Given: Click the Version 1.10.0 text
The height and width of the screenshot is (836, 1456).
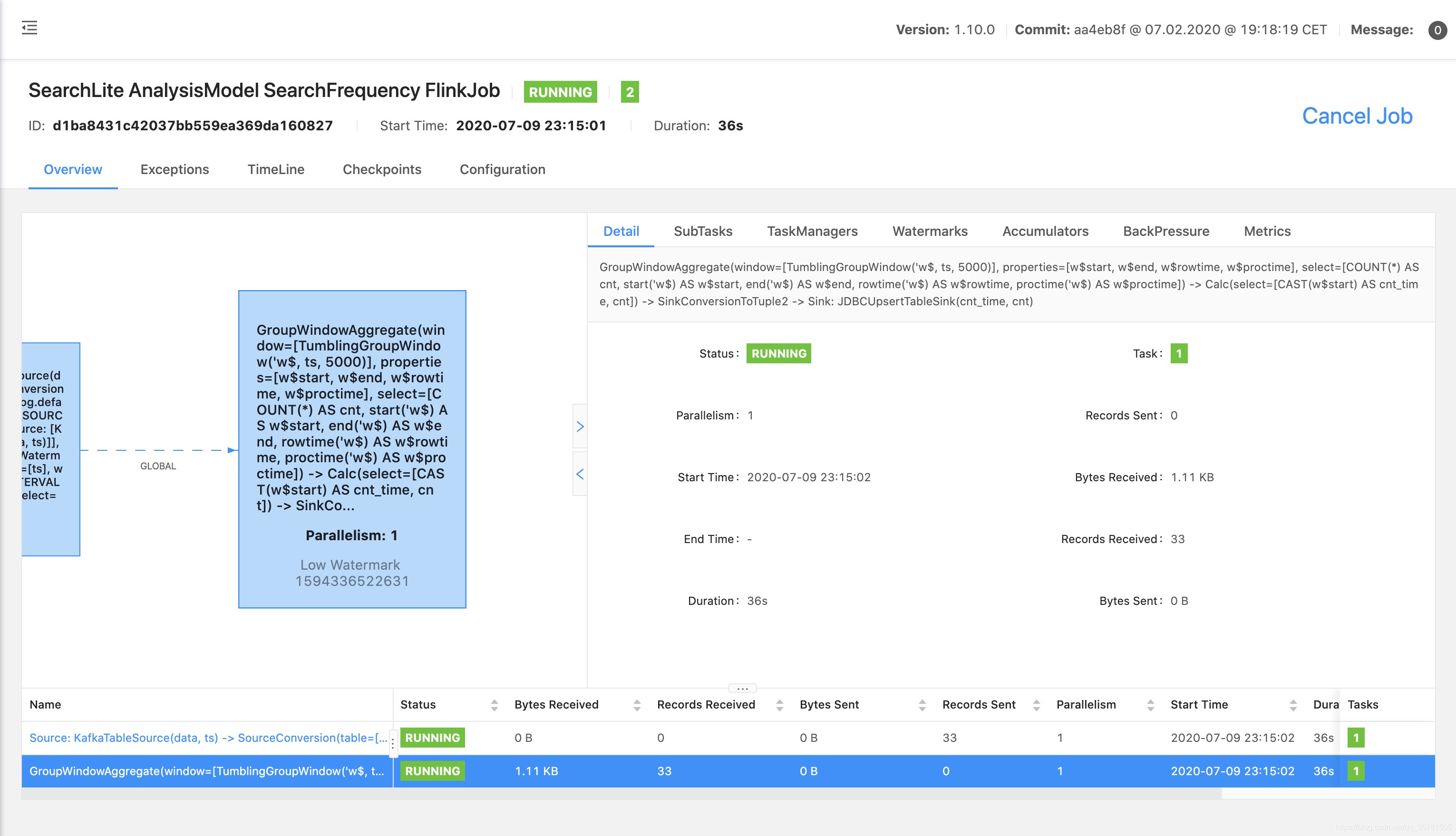Looking at the screenshot, I should click(x=945, y=30).
